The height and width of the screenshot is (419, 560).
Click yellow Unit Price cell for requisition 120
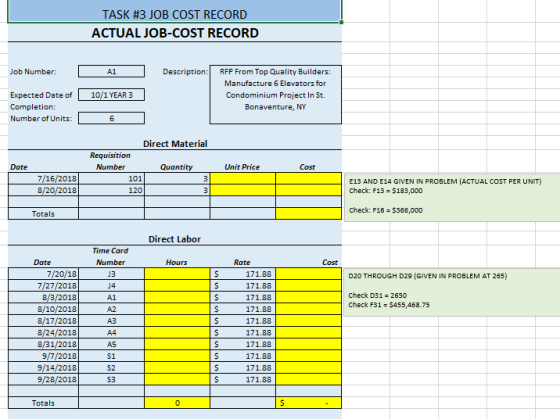[243, 190]
